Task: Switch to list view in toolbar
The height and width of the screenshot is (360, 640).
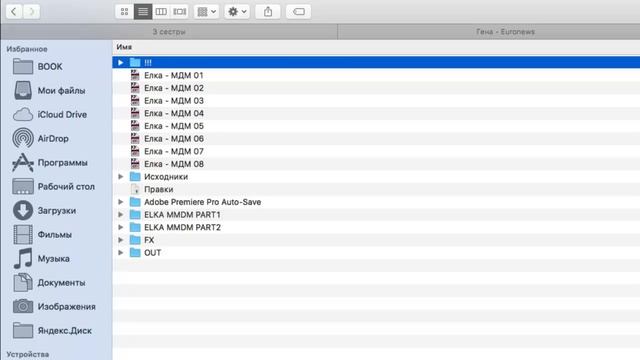Action: (143, 11)
